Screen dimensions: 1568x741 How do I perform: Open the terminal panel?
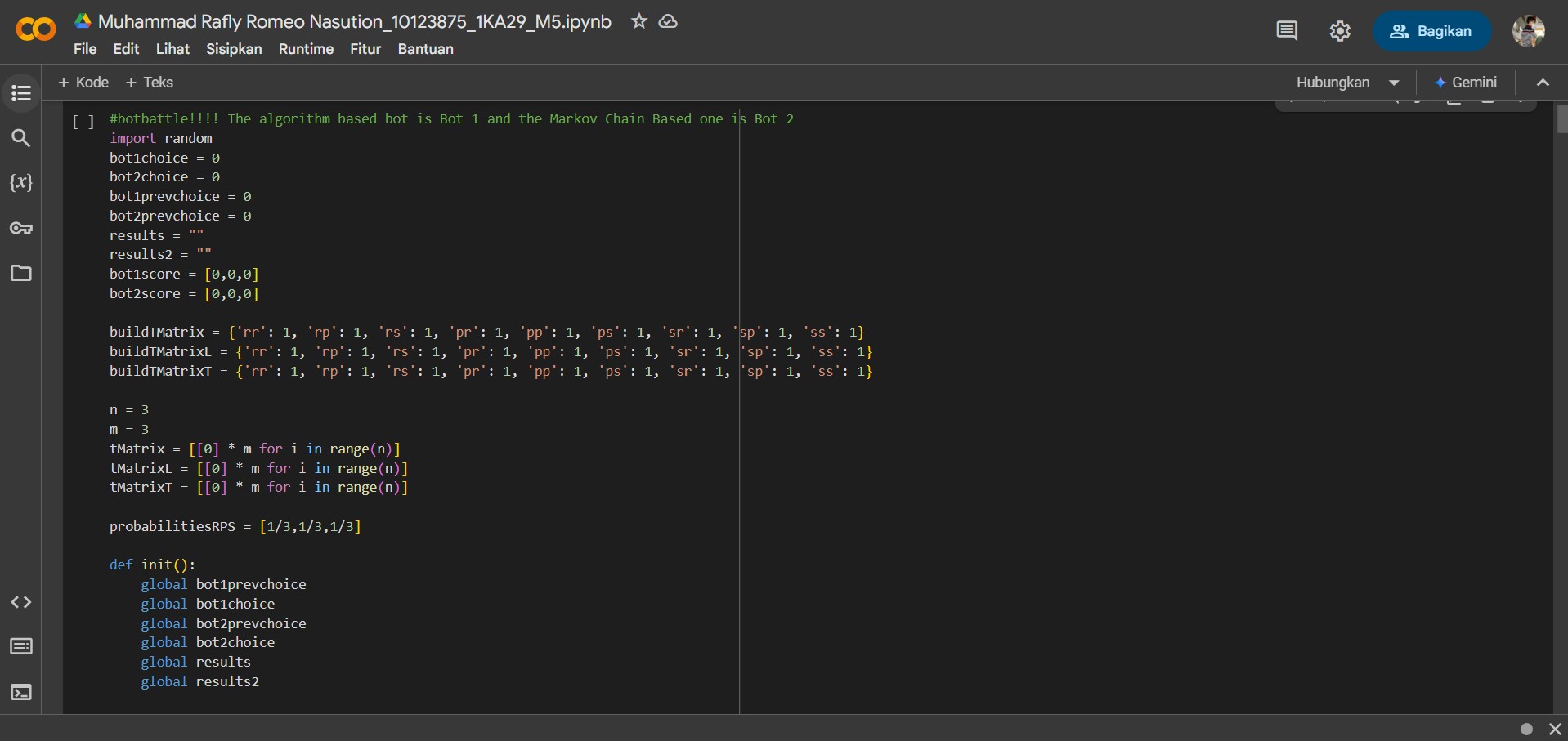[x=21, y=692]
